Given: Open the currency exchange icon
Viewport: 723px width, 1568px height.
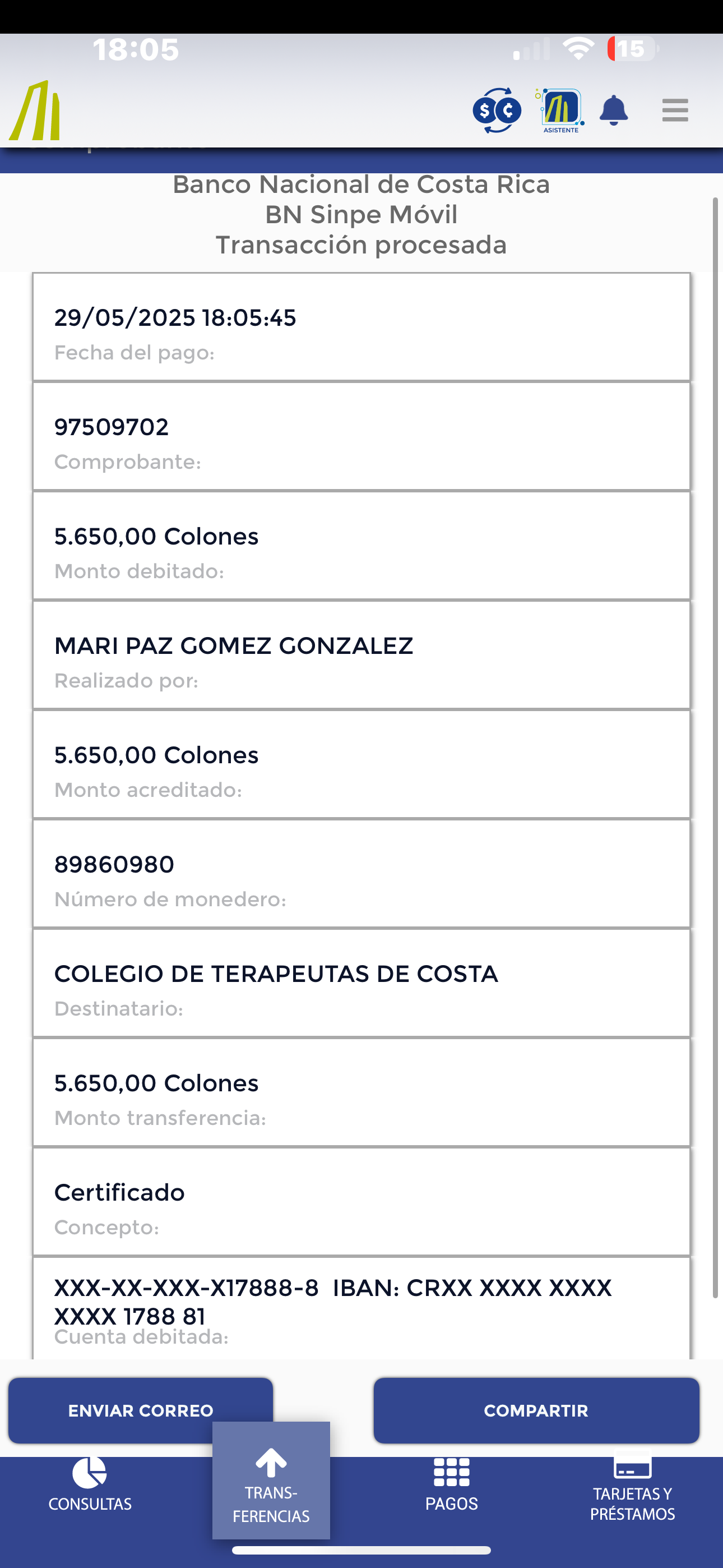Looking at the screenshot, I should [497, 110].
